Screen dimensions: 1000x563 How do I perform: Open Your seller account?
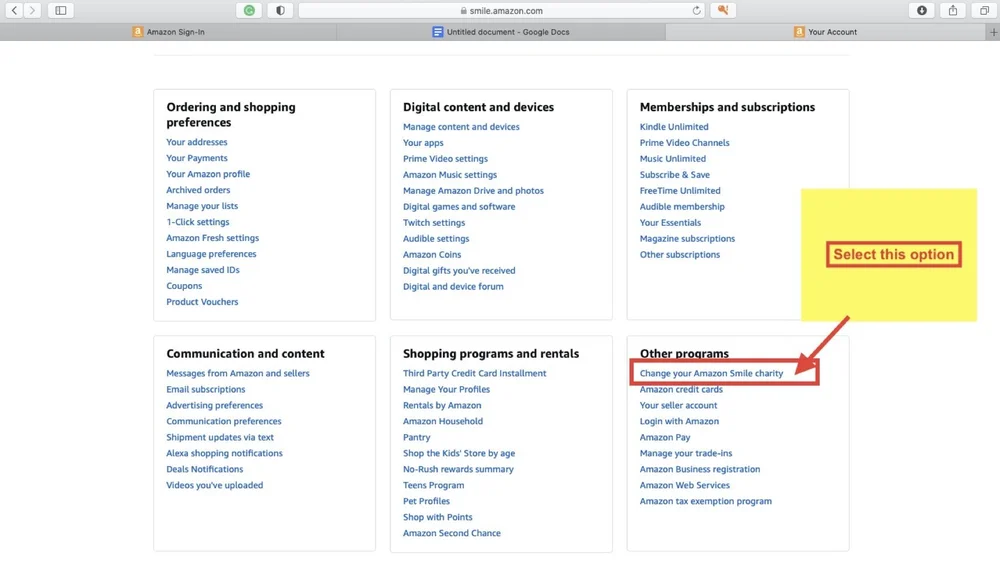point(678,406)
